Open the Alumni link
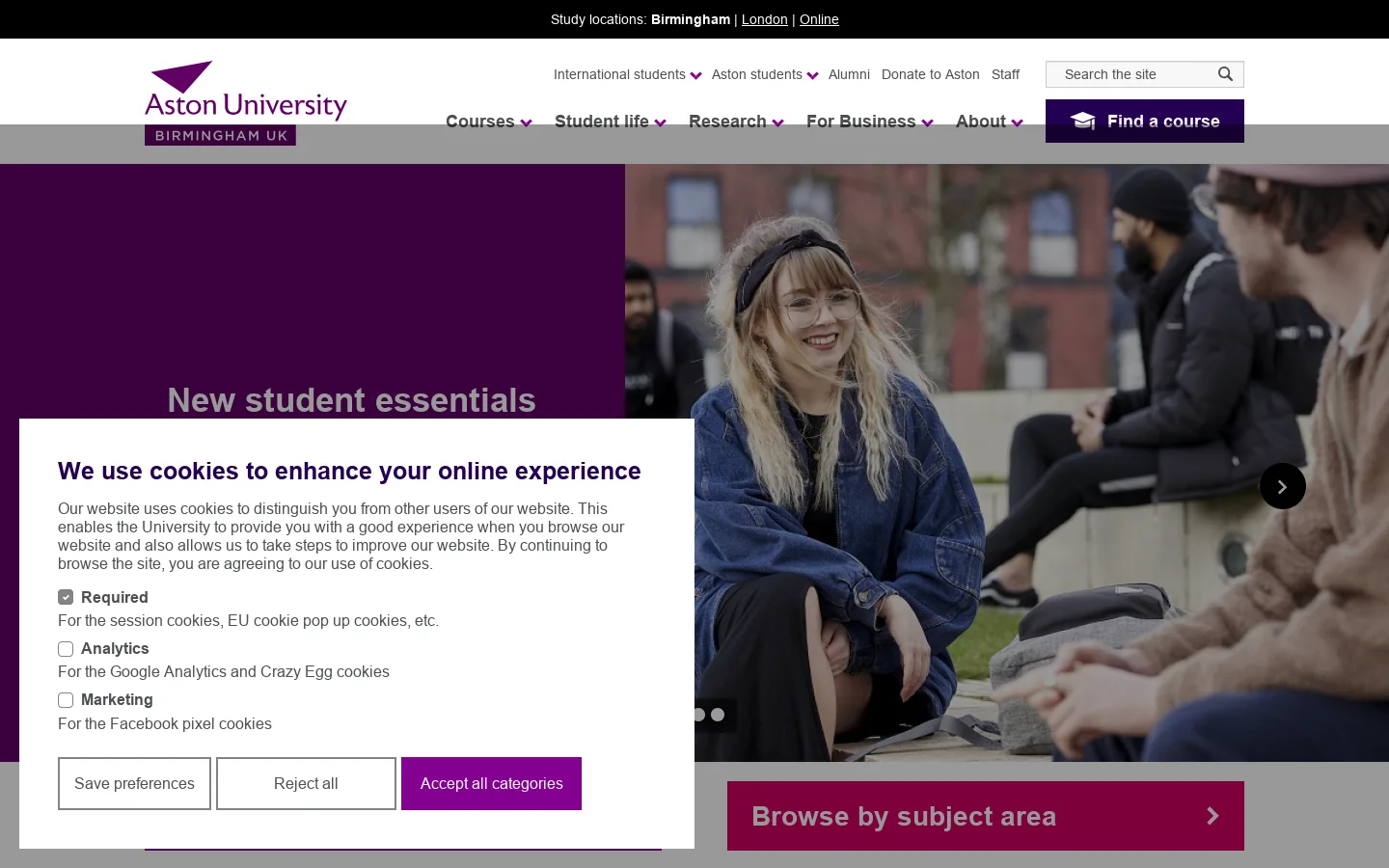 click(x=849, y=74)
